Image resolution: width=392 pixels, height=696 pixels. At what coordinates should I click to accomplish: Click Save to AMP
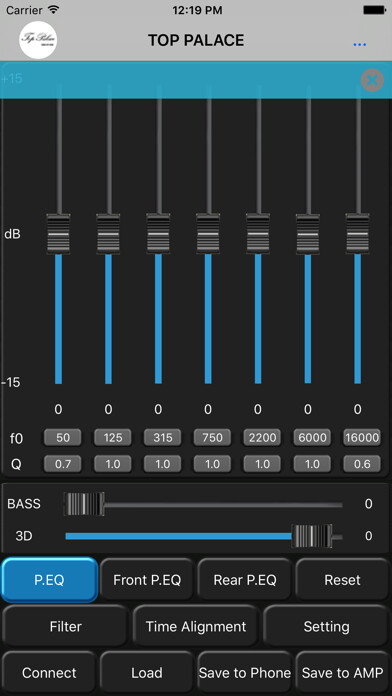coord(342,673)
